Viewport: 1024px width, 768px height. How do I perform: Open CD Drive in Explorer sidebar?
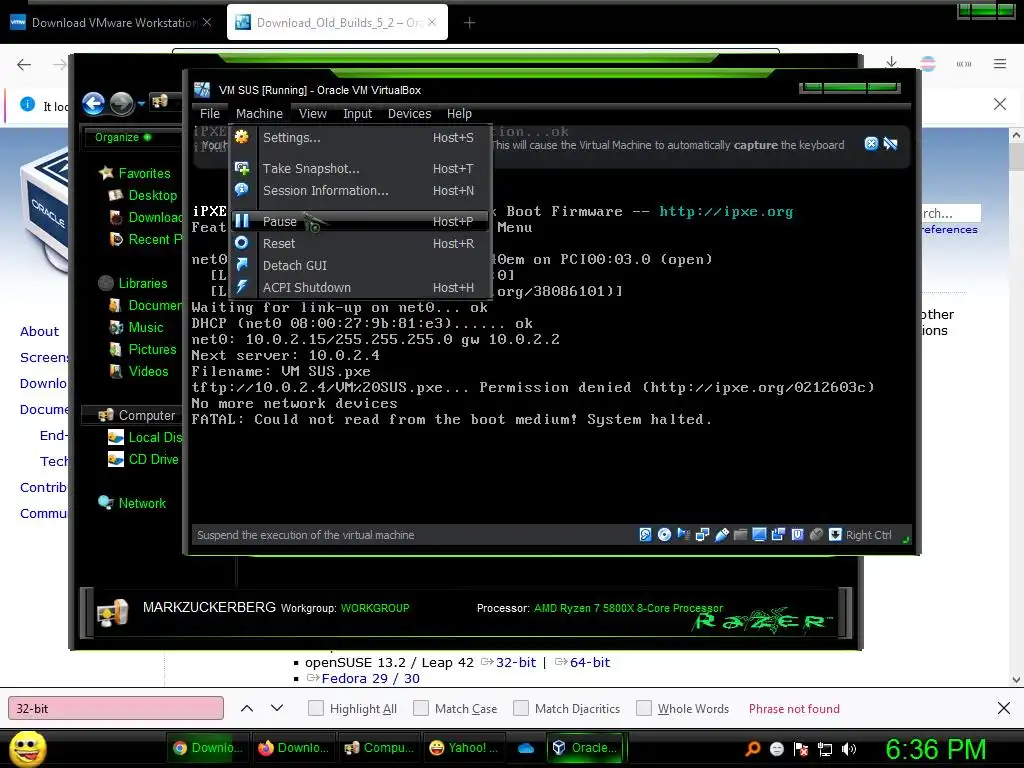click(x=153, y=459)
